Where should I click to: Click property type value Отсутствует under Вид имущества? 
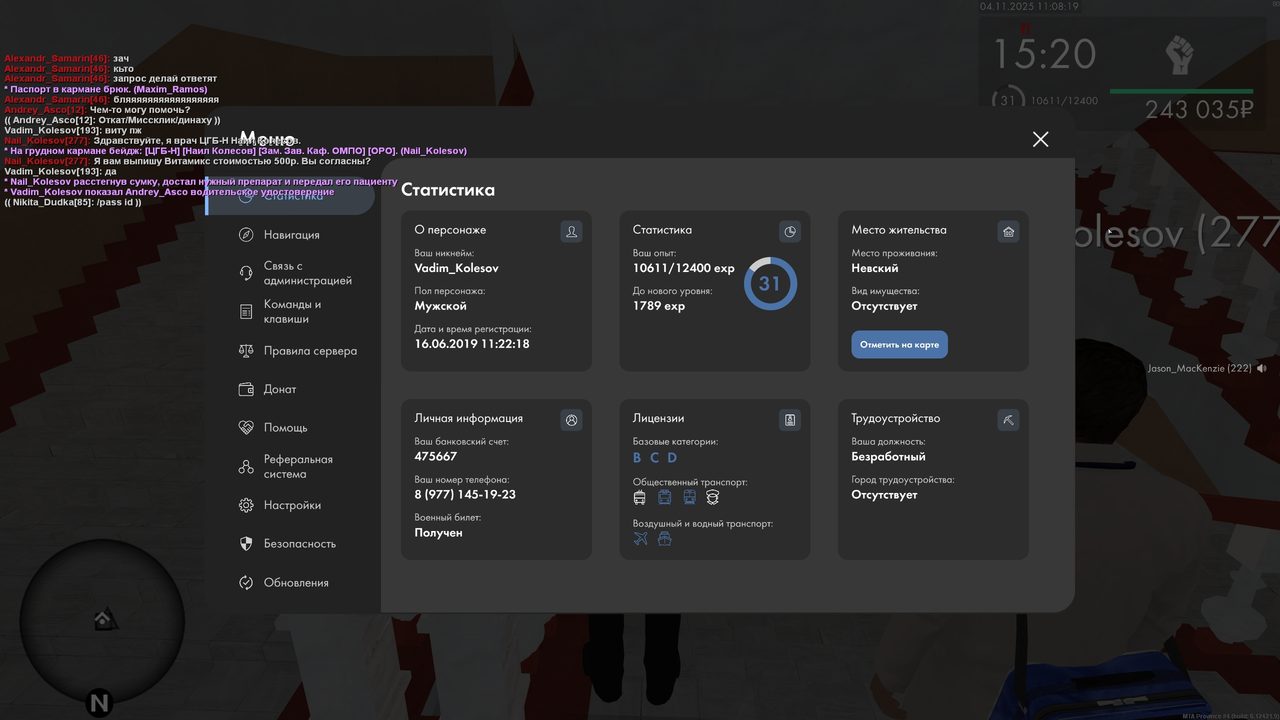coord(885,306)
